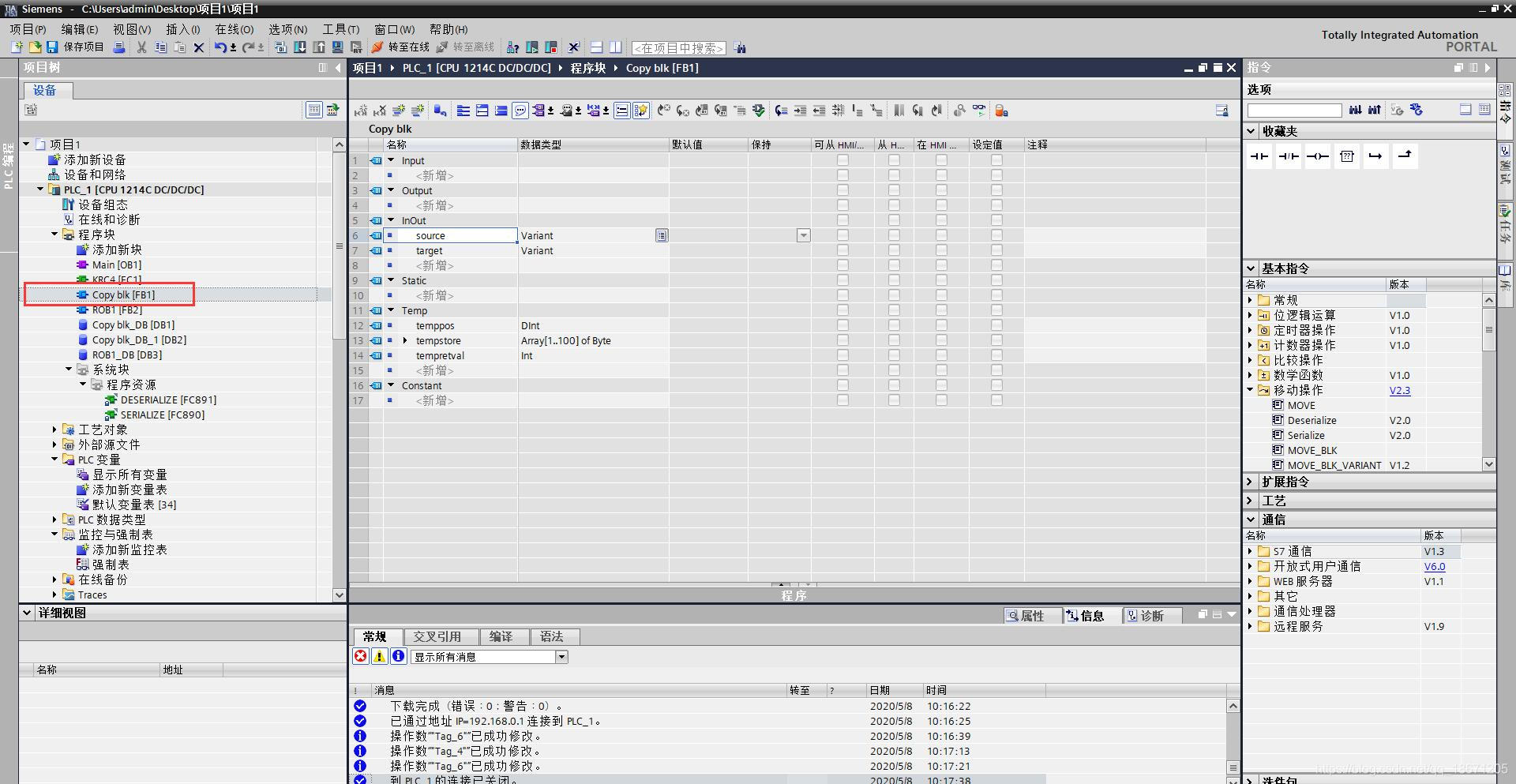This screenshot has width=1516, height=784.
Task: Insert a normally closed contact from favorites
Action: pyautogui.click(x=1289, y=156)
